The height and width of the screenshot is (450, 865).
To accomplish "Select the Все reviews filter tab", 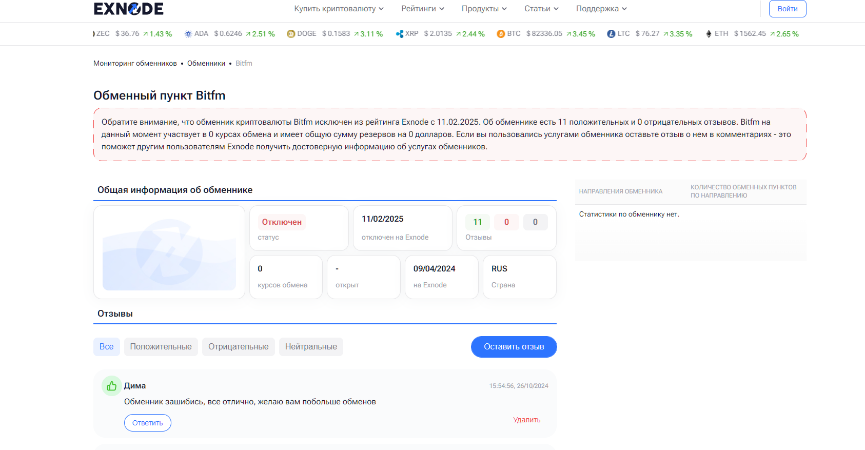I will coord(106,347).
